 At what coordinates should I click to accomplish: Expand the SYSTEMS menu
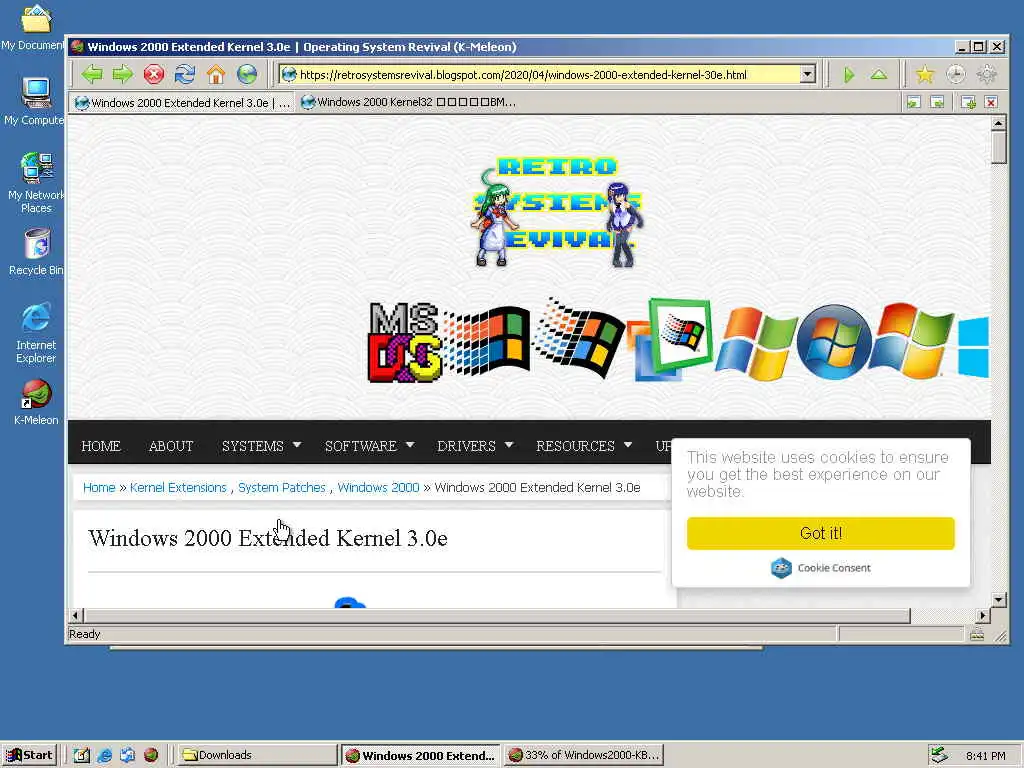[x=261, y=446]
